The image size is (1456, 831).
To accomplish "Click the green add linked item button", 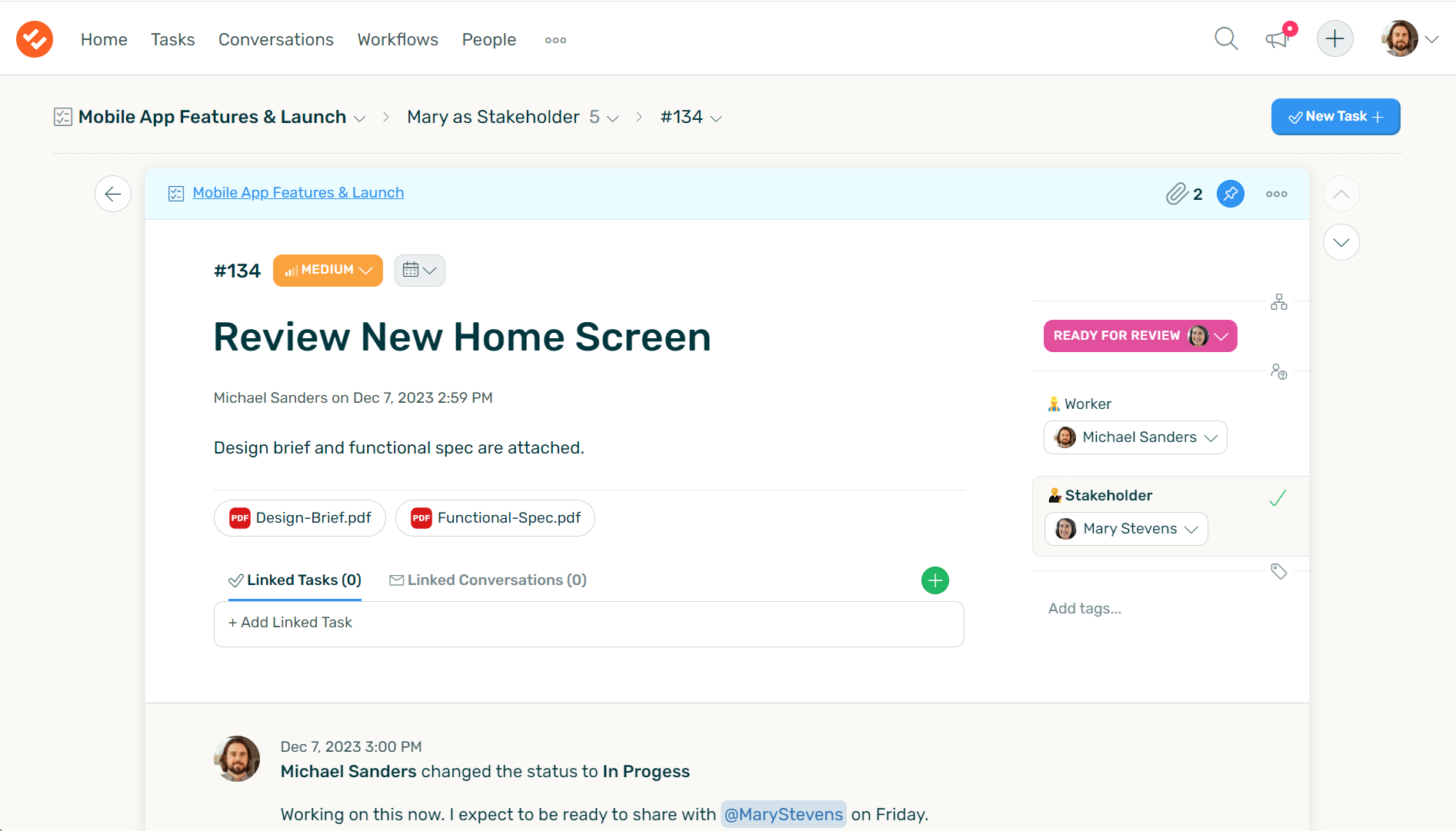I will point(935,580).
